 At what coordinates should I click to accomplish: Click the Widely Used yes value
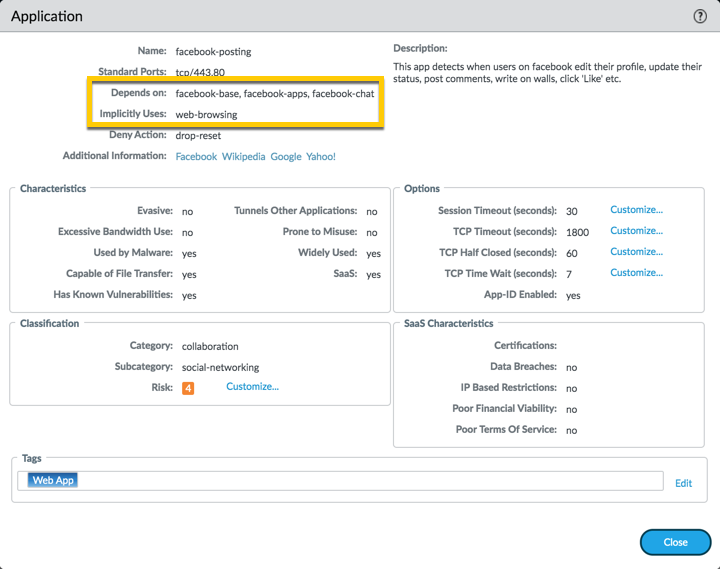coord(373,254)
